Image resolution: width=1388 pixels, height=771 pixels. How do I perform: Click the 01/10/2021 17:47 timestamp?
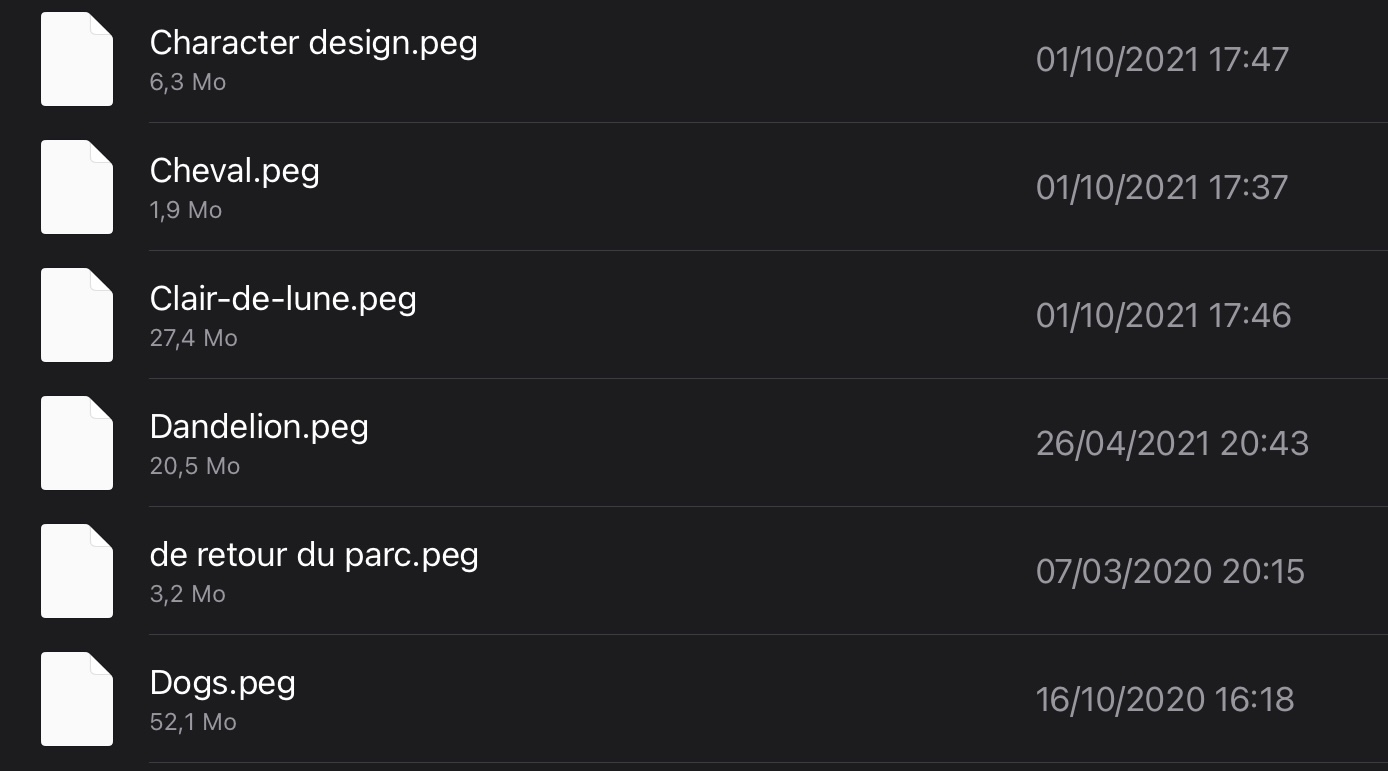[x=1162, y=59]
